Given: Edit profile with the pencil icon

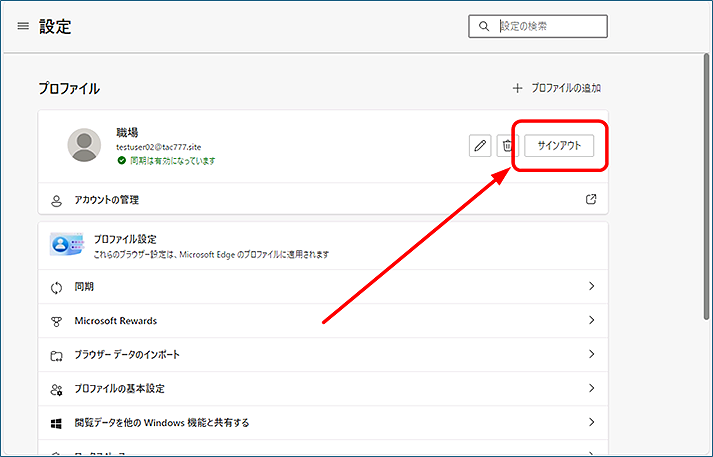Looking at the screenshot, I should [480, 146].
